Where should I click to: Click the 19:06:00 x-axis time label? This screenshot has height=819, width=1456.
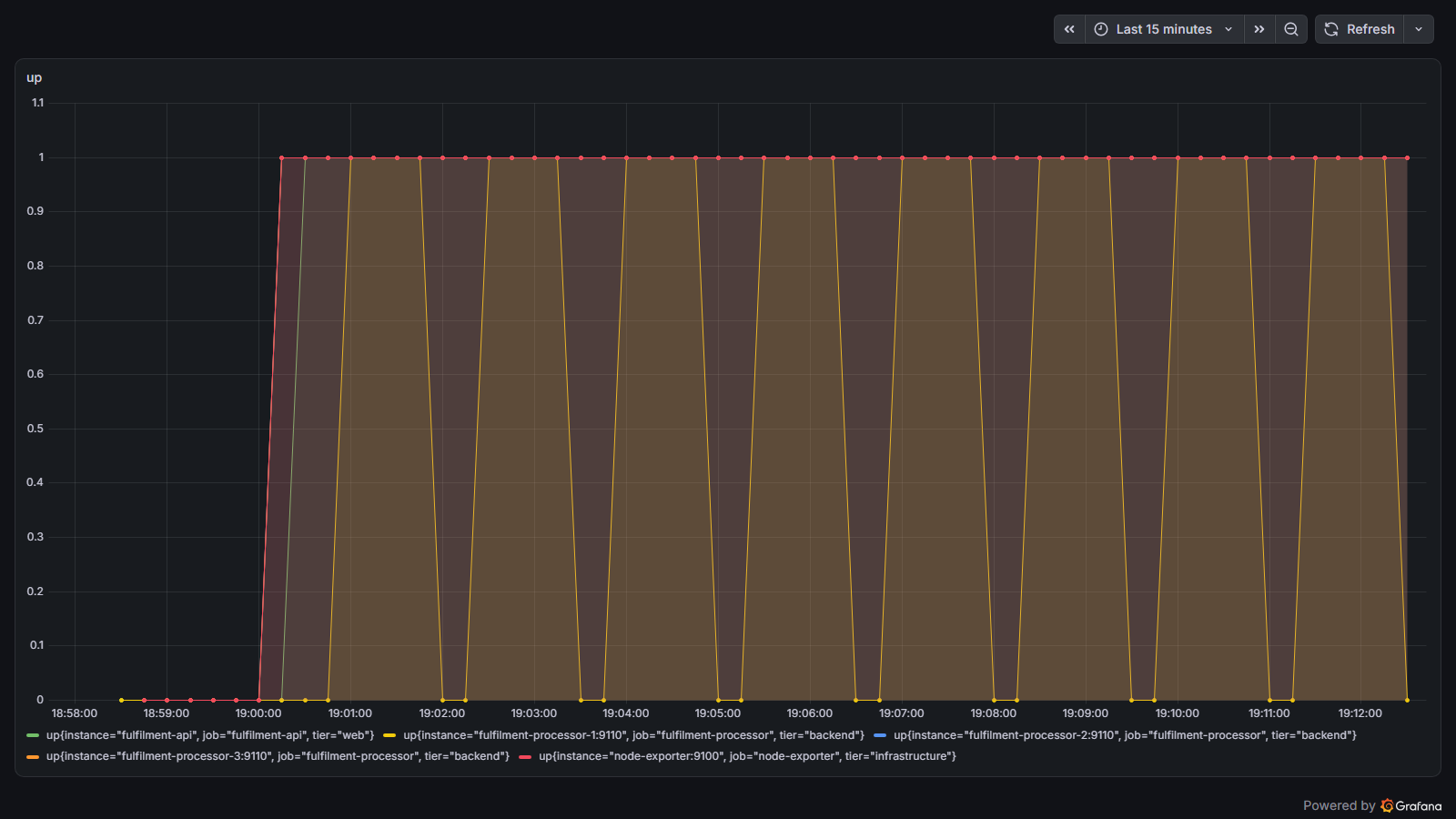pyautogui.click(x=810, y=713)
